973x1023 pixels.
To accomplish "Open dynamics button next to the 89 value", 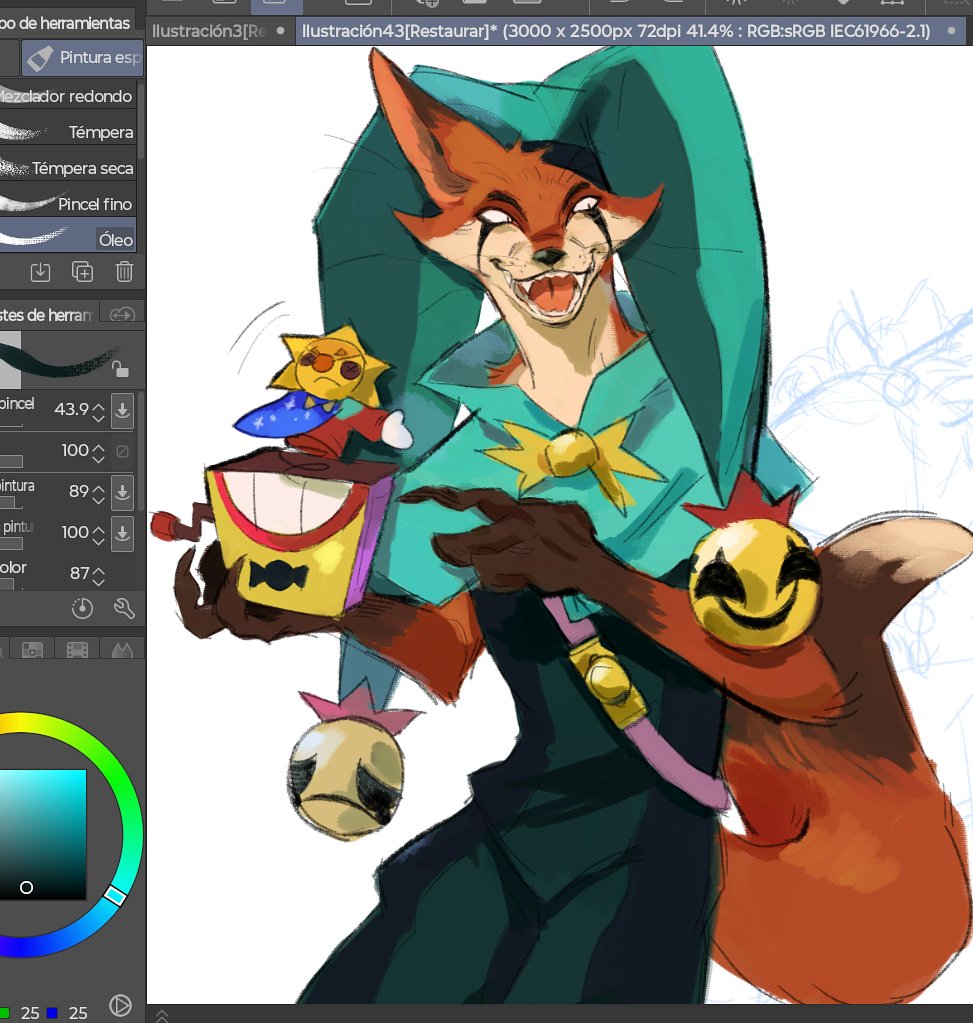I will pyautogui.click(x=122, y=491).
